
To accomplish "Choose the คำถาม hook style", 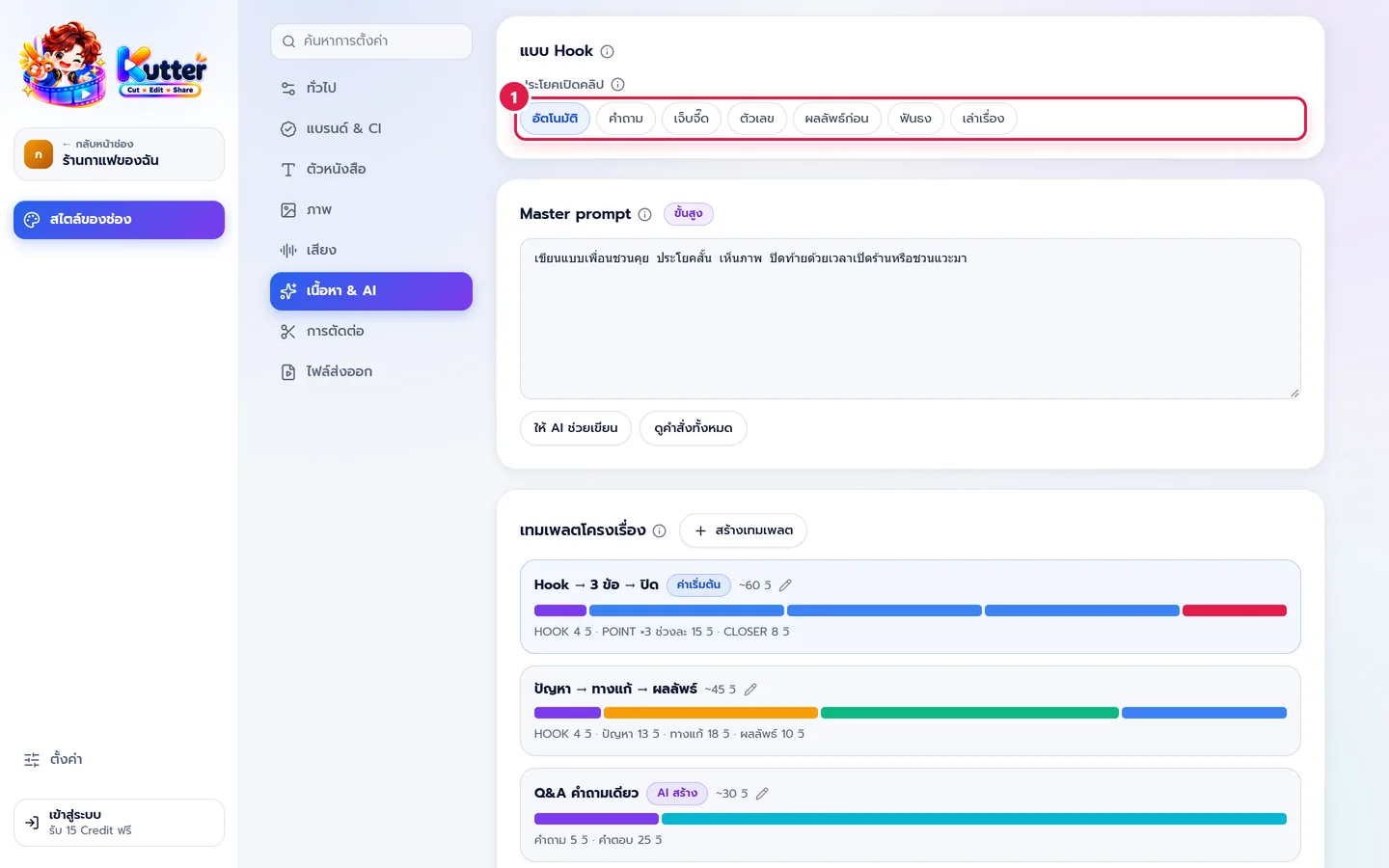I will pos(626,119).
